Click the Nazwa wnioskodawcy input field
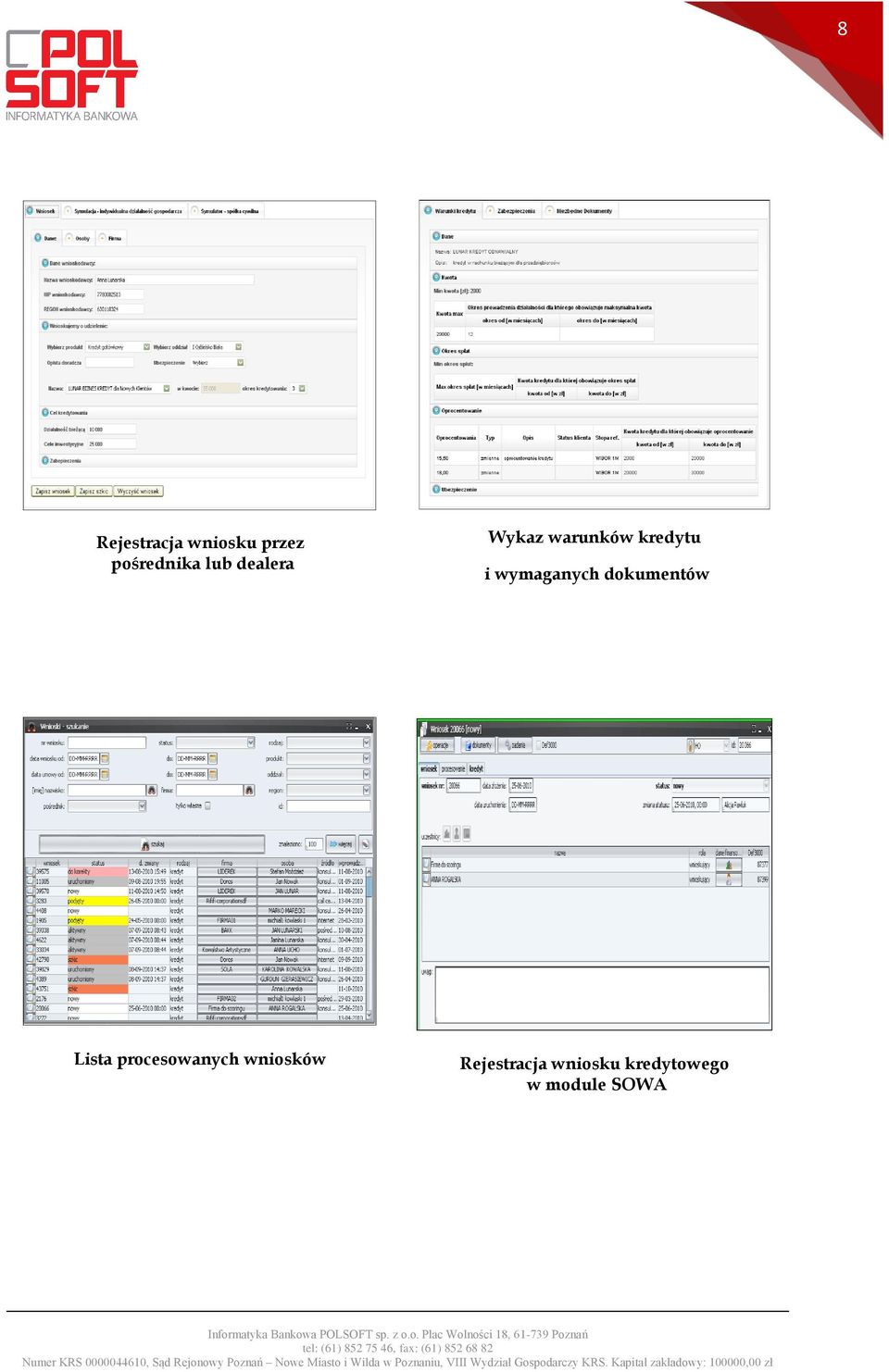This screenshot has width=889, height=1372. pyautogui.click(x=174, y=280)
